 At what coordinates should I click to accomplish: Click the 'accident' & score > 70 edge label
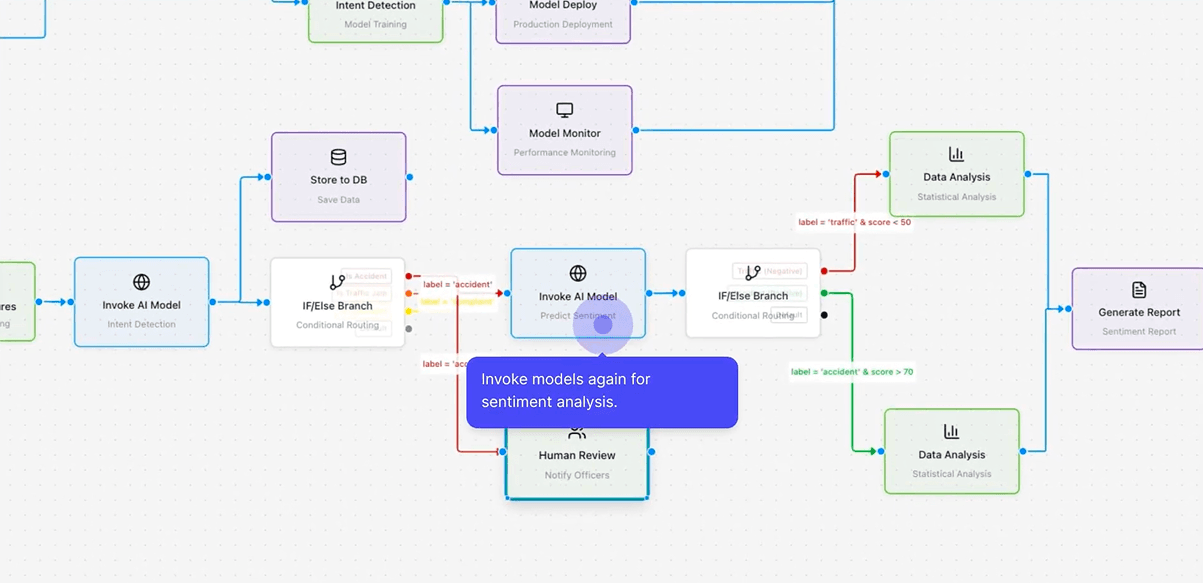coord(853,371)
